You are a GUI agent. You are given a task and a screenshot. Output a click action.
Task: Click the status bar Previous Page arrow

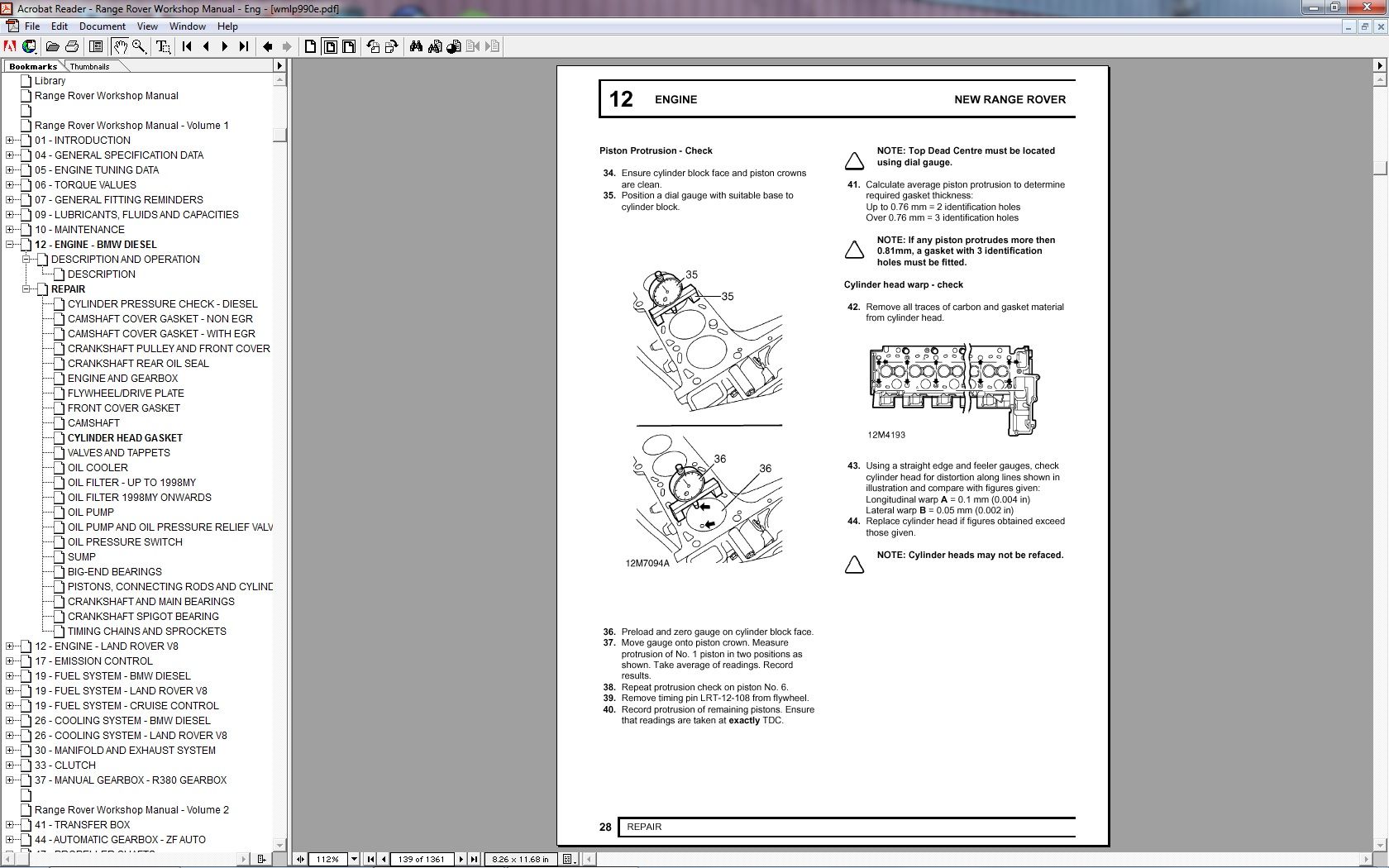[x=383, y=859]
